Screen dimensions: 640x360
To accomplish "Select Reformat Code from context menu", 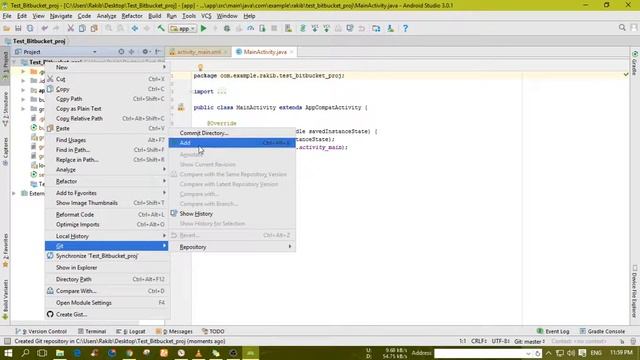I will [x=107, y=215].
